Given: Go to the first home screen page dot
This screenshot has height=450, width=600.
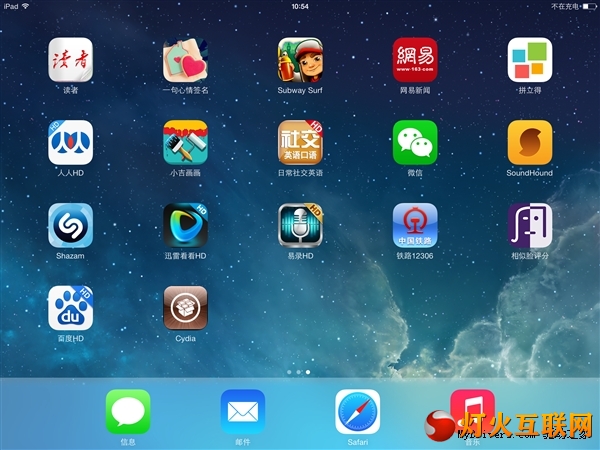Looking at the screenshot, I should [x=289, y=372].
